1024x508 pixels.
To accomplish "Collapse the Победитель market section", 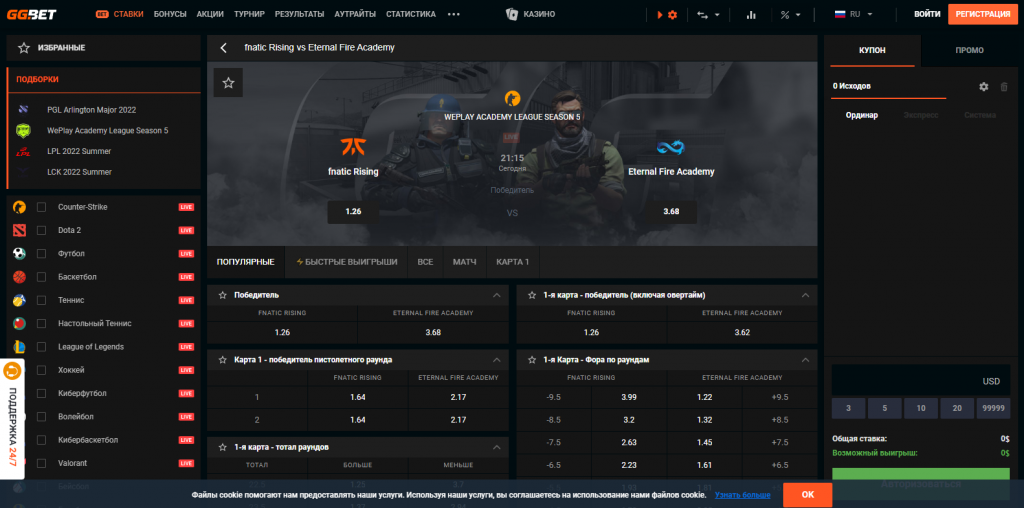I will 497,296.
